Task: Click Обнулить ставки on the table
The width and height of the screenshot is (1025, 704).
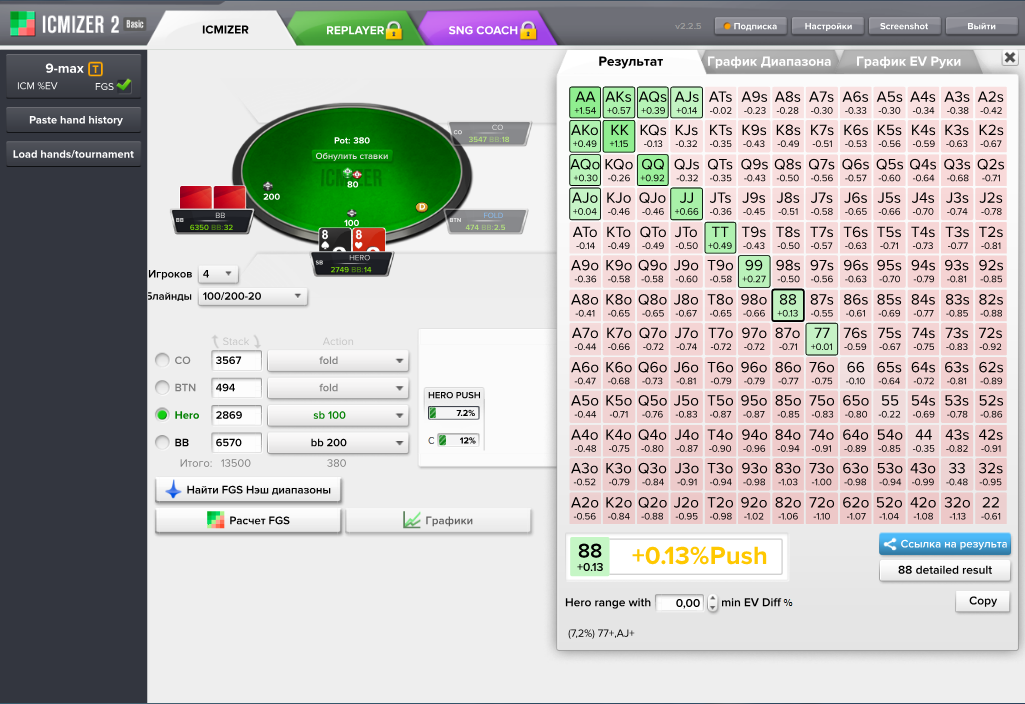Action: (352, 156)
